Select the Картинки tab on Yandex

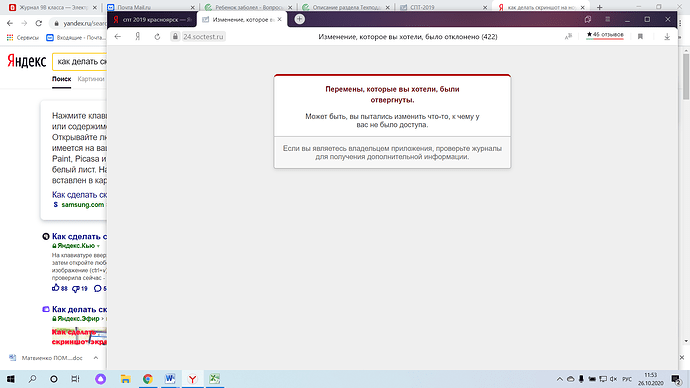(91, 79)
